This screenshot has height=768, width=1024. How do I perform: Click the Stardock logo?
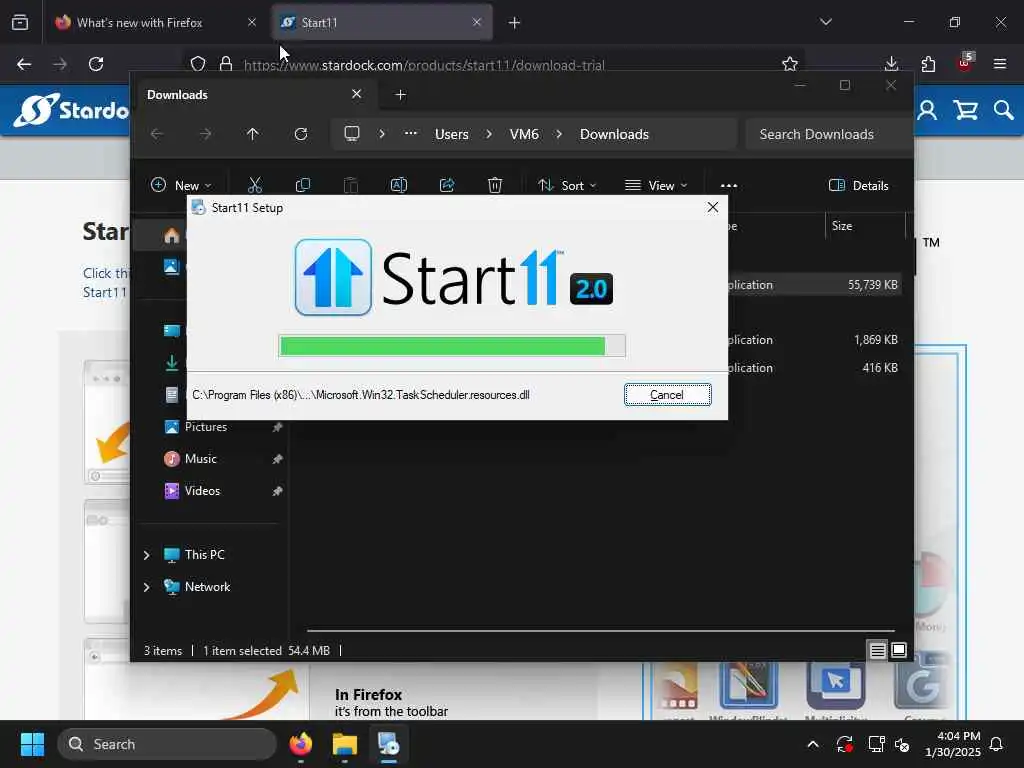point(72,110)
